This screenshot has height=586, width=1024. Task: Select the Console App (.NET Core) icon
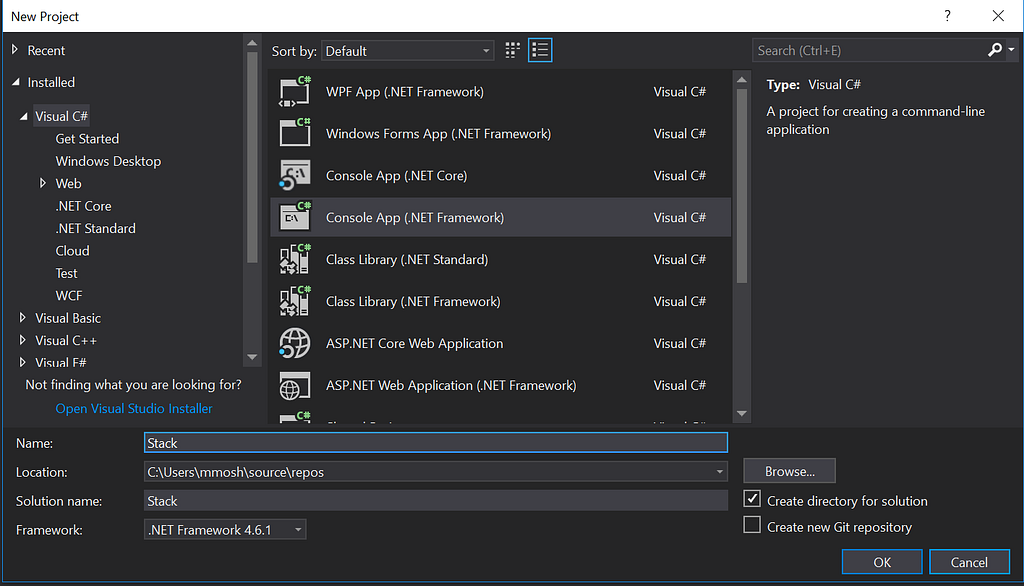tap(295, 175)
